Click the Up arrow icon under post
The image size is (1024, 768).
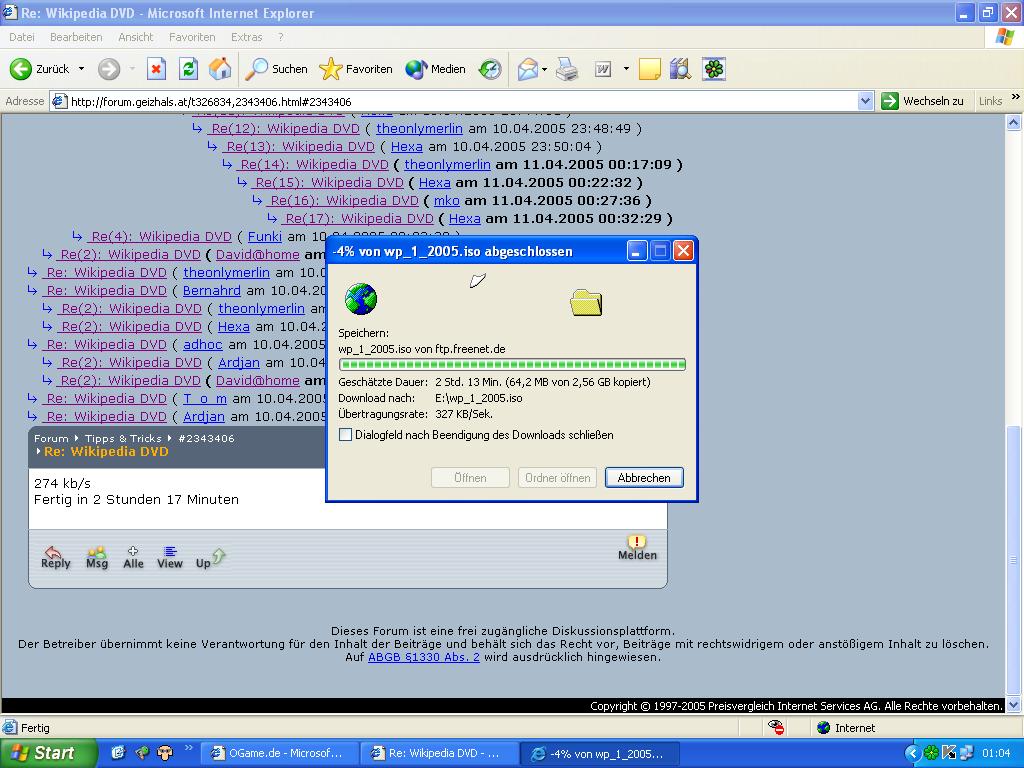210,558
